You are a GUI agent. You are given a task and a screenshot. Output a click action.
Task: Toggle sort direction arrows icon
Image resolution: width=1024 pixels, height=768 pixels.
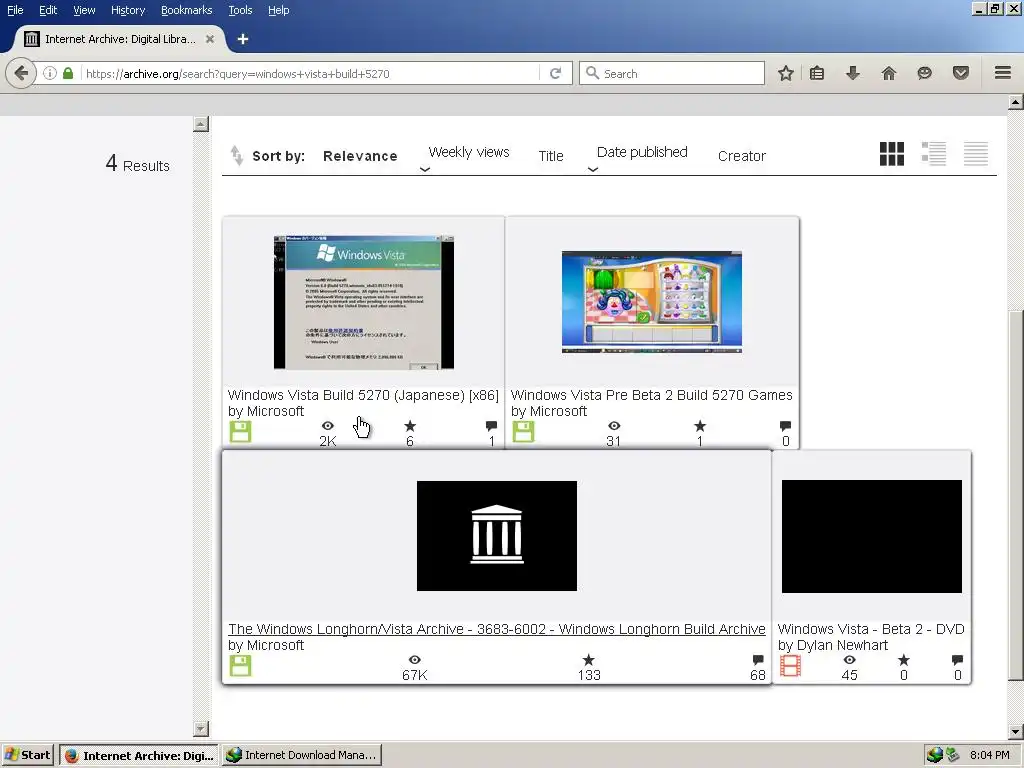236,155
